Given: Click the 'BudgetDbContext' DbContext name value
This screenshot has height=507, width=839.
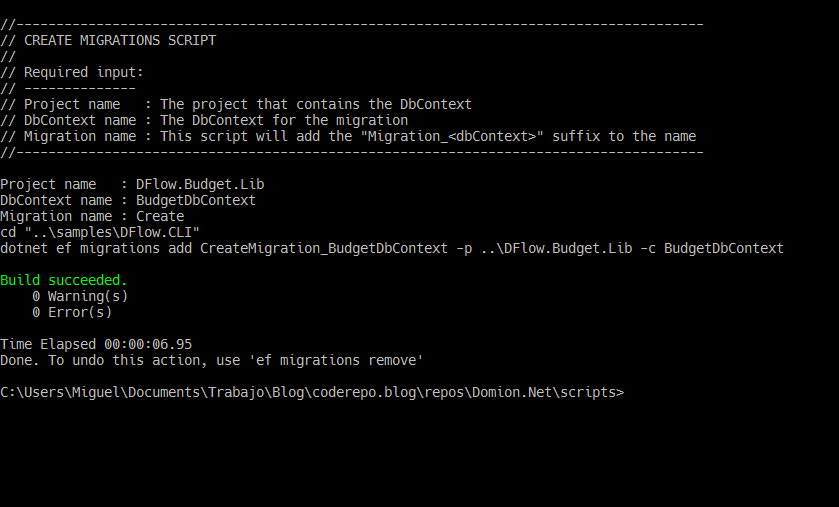Looking at the screenshot, I should pos(196,201).
